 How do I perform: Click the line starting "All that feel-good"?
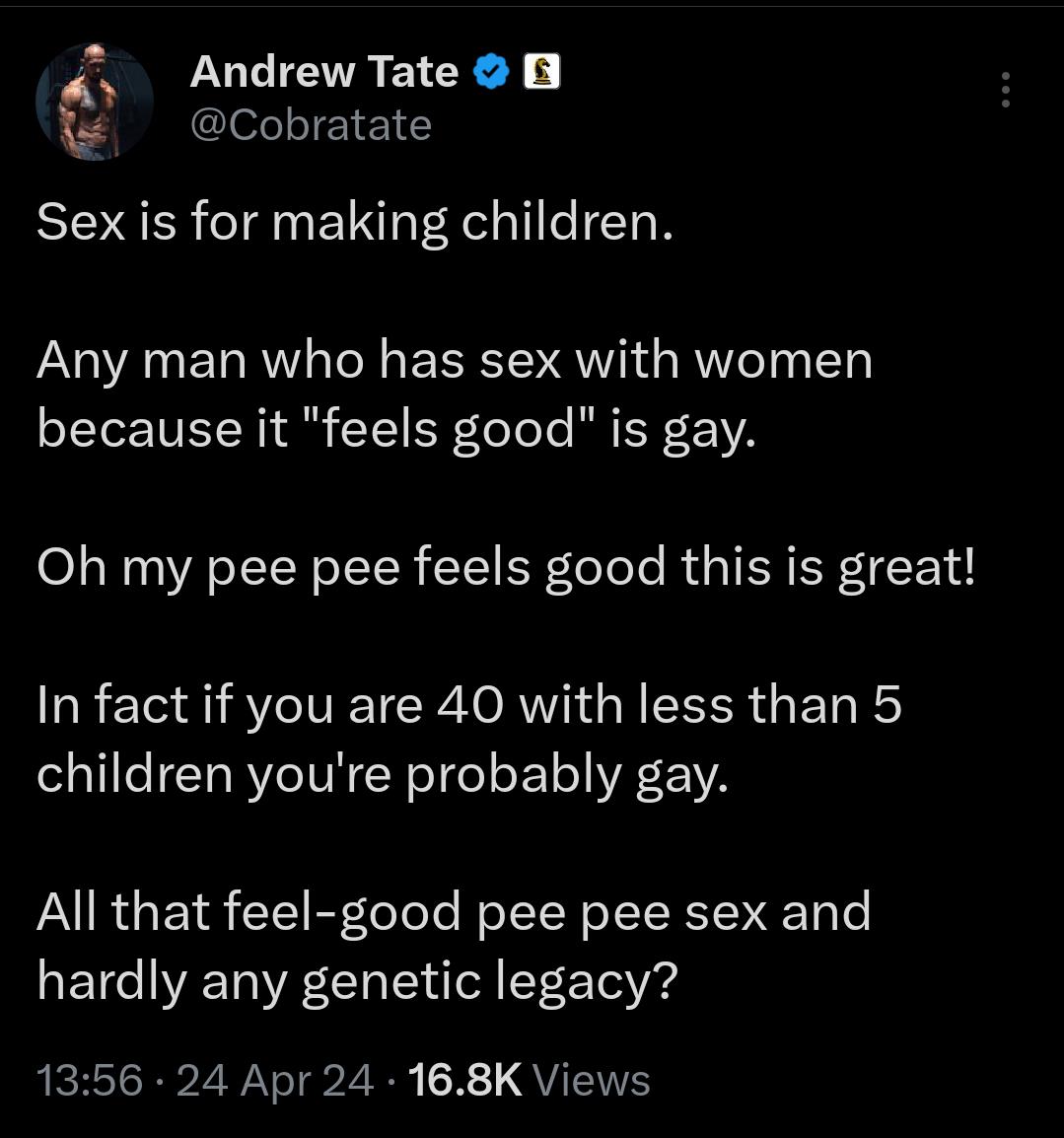coord(454,912)
